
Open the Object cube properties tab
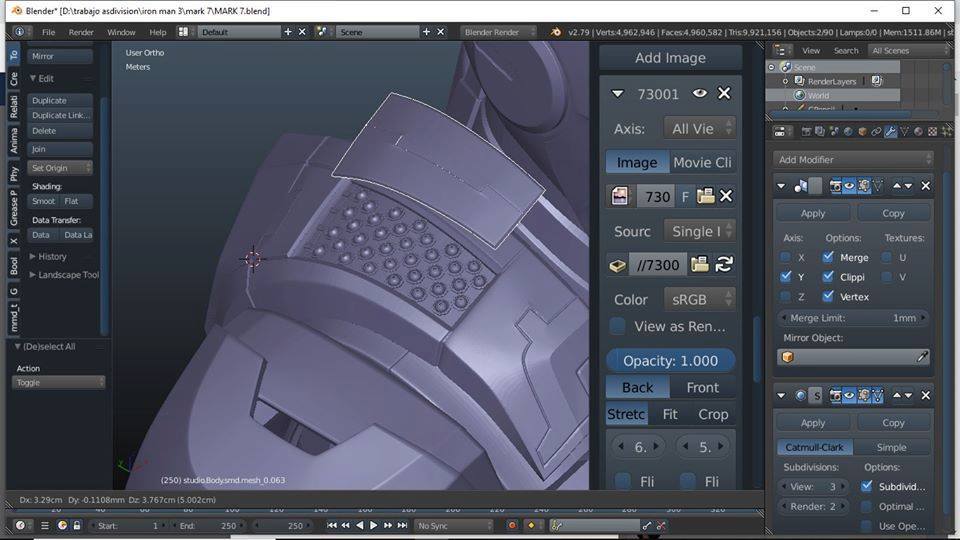862,132
